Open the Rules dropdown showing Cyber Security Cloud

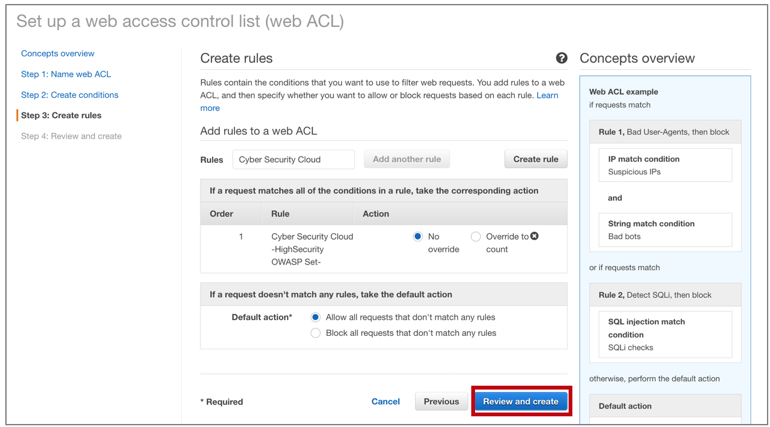pyautogui.click(x=293, y=159)
